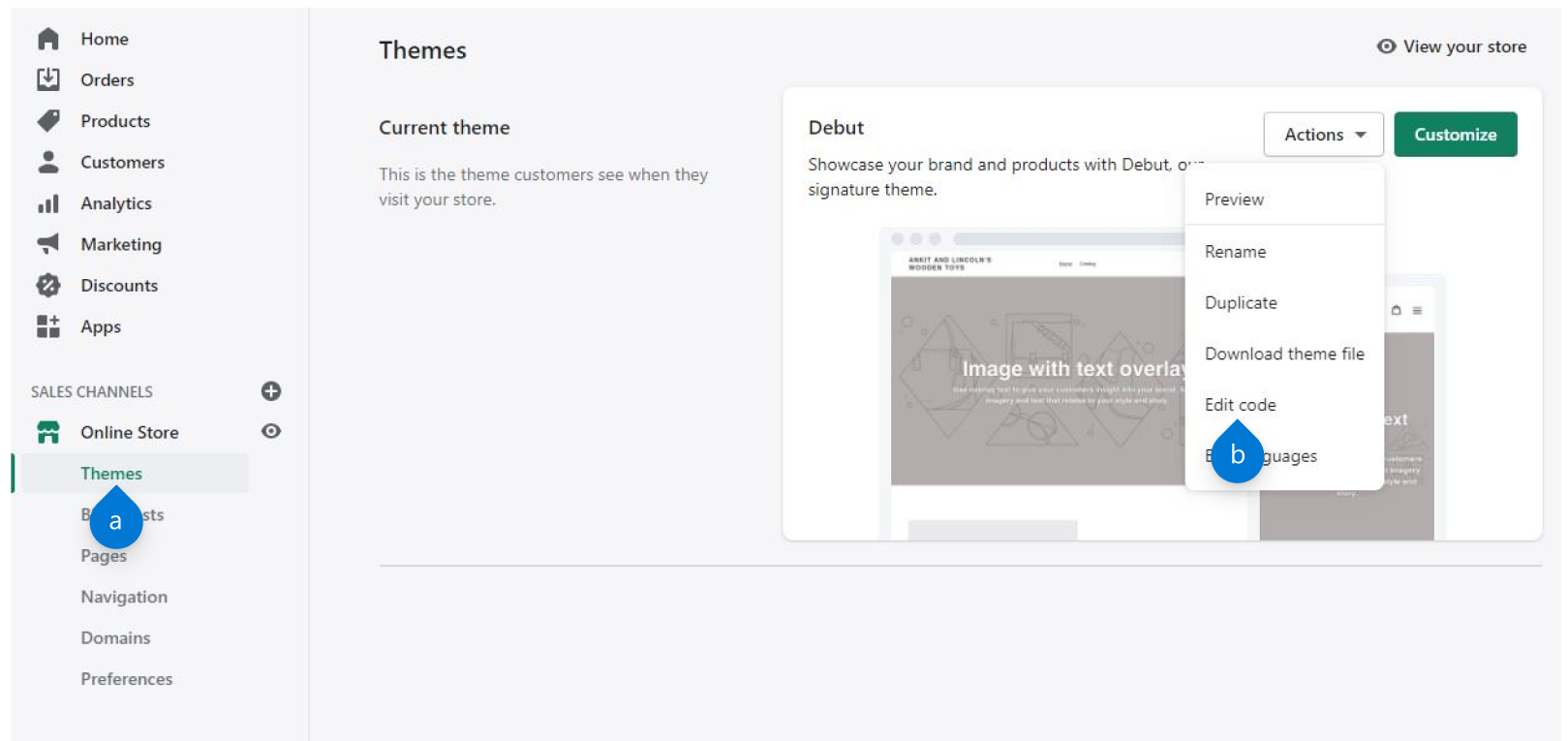Viewport: 1568px width, 741px height.
Task: Click the eye icon beside View your store
Action: (1387, 46)
